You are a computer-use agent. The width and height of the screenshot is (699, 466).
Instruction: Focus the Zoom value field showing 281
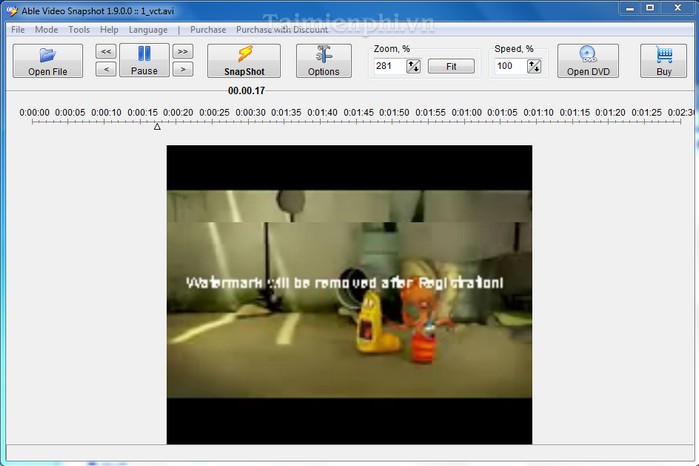pos(390,66)
